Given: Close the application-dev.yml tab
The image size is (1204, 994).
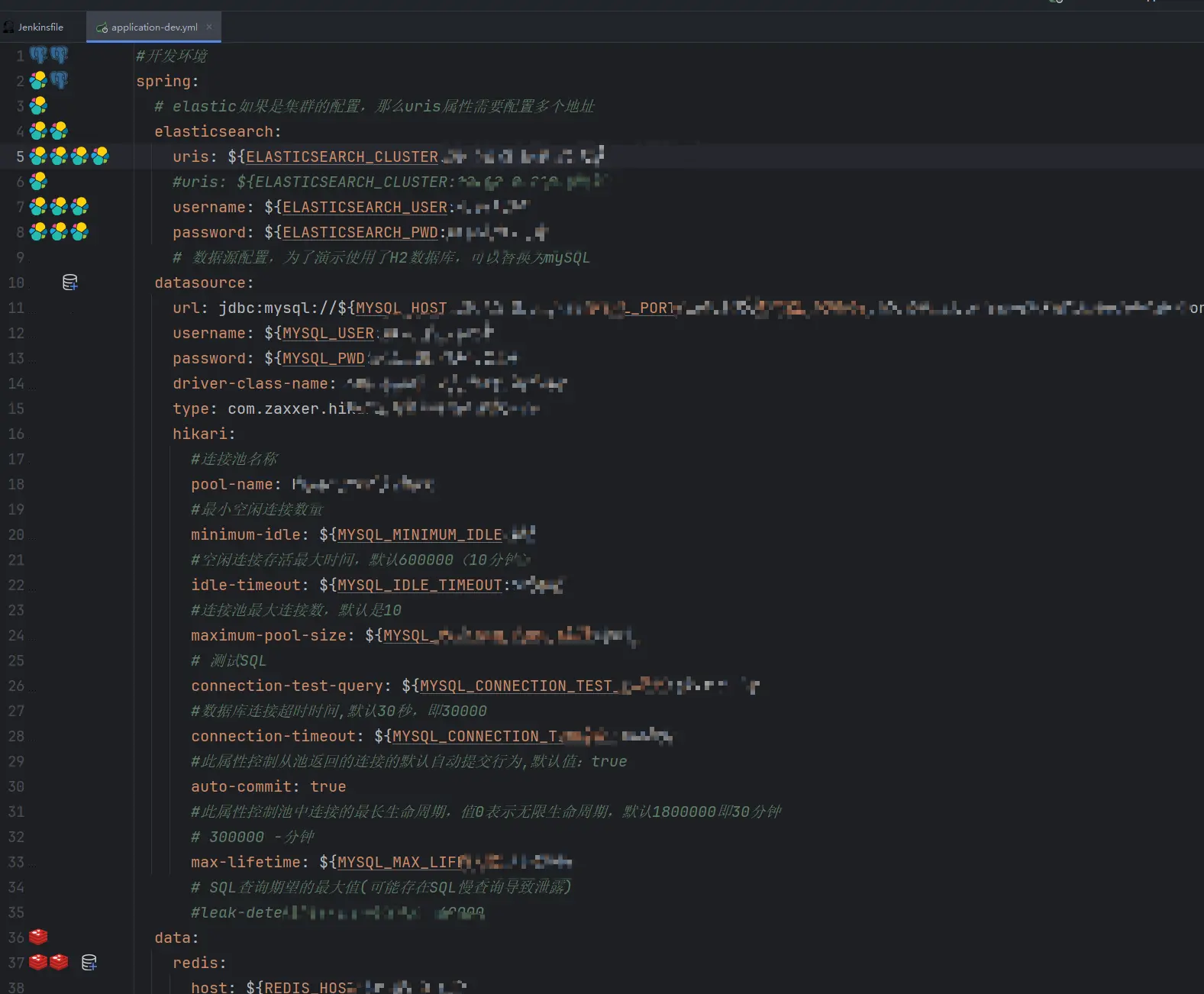Looking at the screenshot, I should [209, 27].
